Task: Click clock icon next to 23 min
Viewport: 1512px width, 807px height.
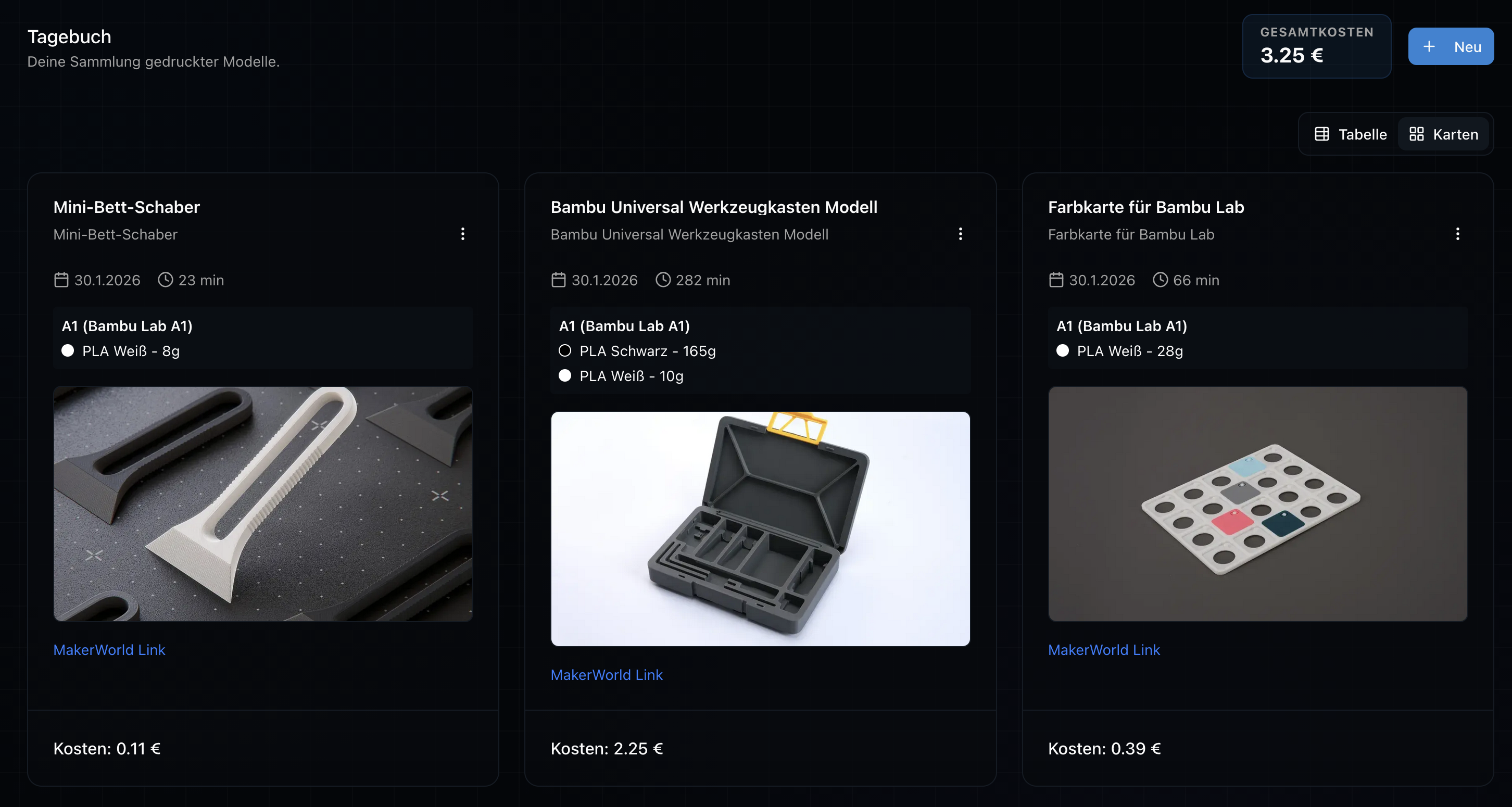Action: 166,280
